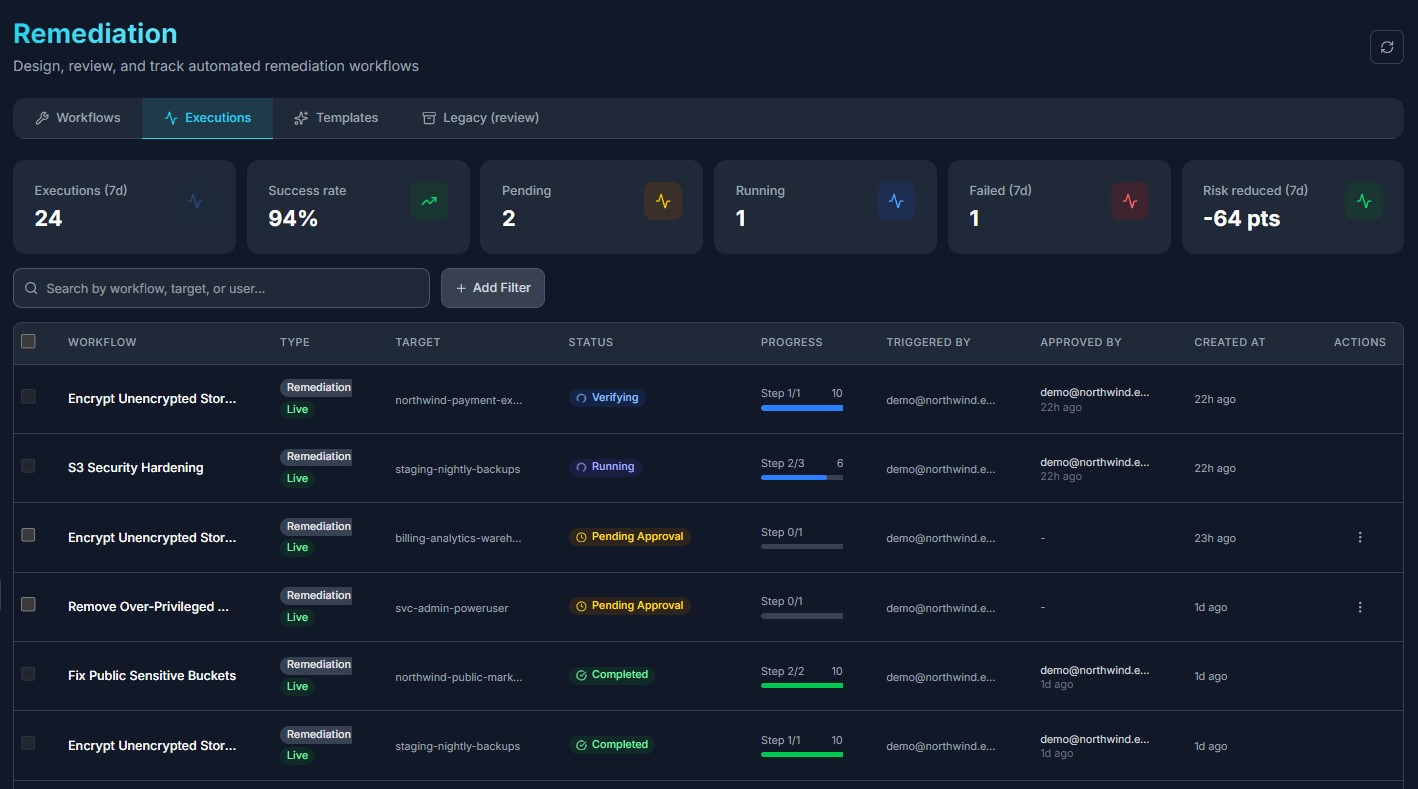Click the red pulse icon in Failed card
This screenshot has height=789, width=1418.
tap(1130, 201)
